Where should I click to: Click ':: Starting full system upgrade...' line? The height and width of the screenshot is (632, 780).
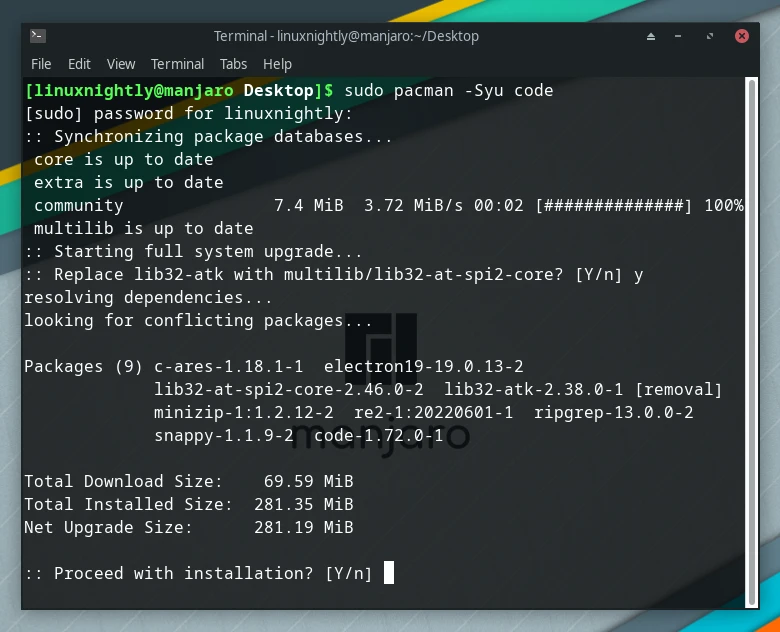tap(194, 251)
